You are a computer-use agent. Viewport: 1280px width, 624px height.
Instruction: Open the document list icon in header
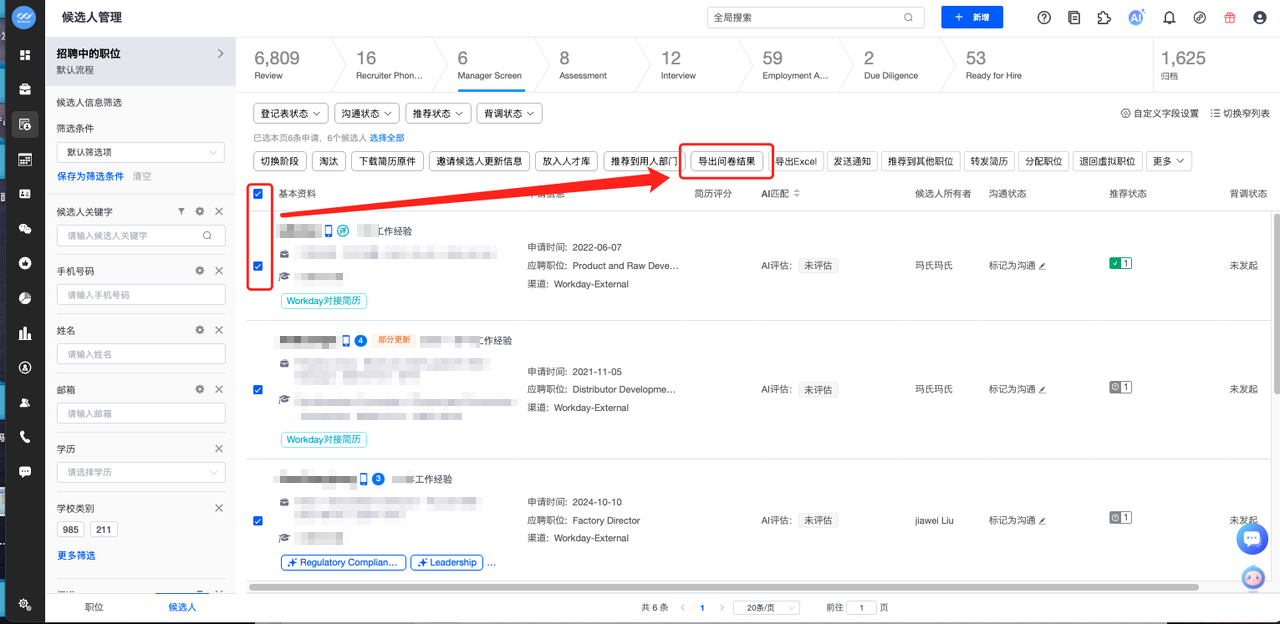pyautogui.click(x=1074, y=17)
